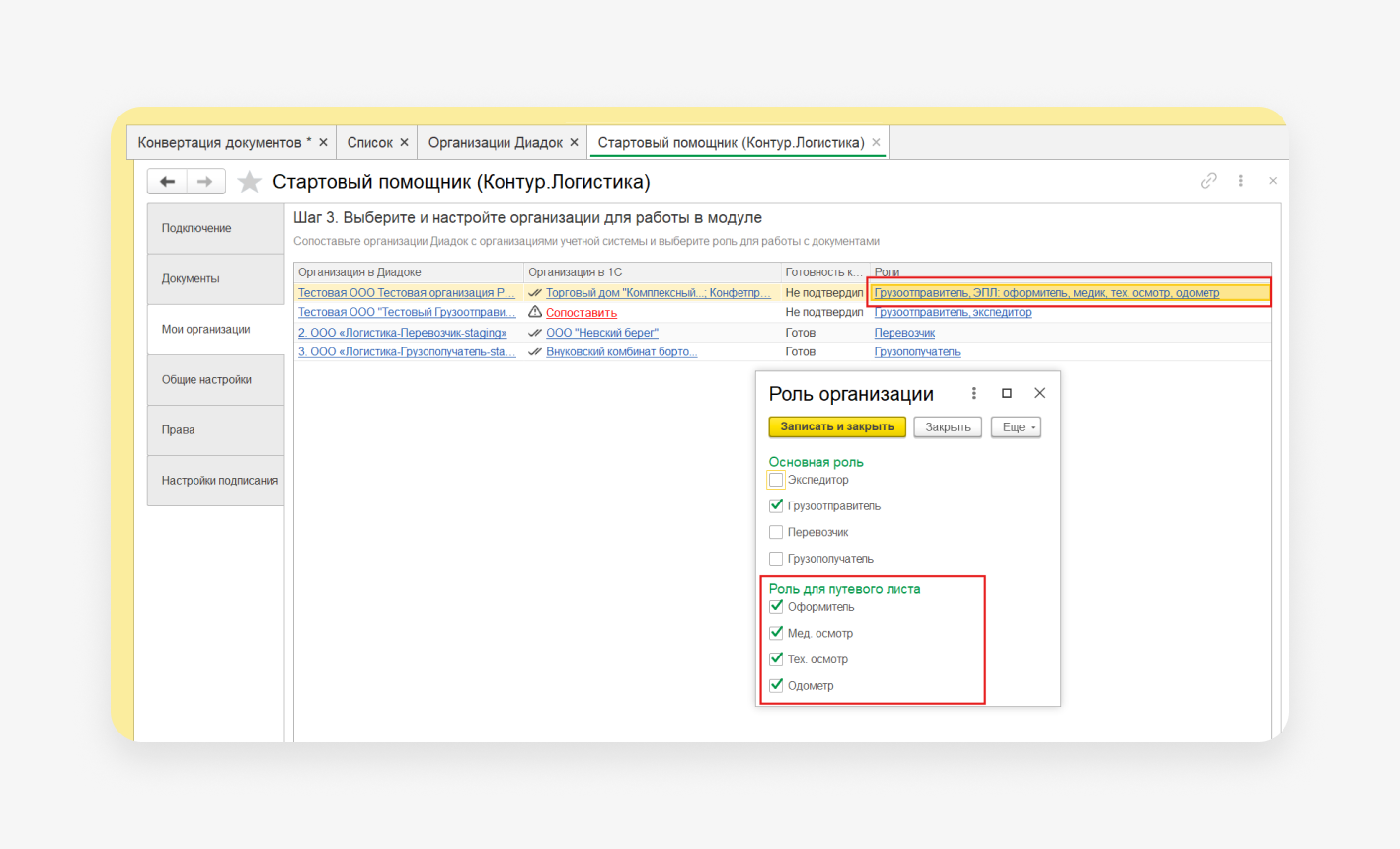
Task: Open Тестовая ООО "Тестовый Грузоотправи…" link
Action: (x=407, y=312)
